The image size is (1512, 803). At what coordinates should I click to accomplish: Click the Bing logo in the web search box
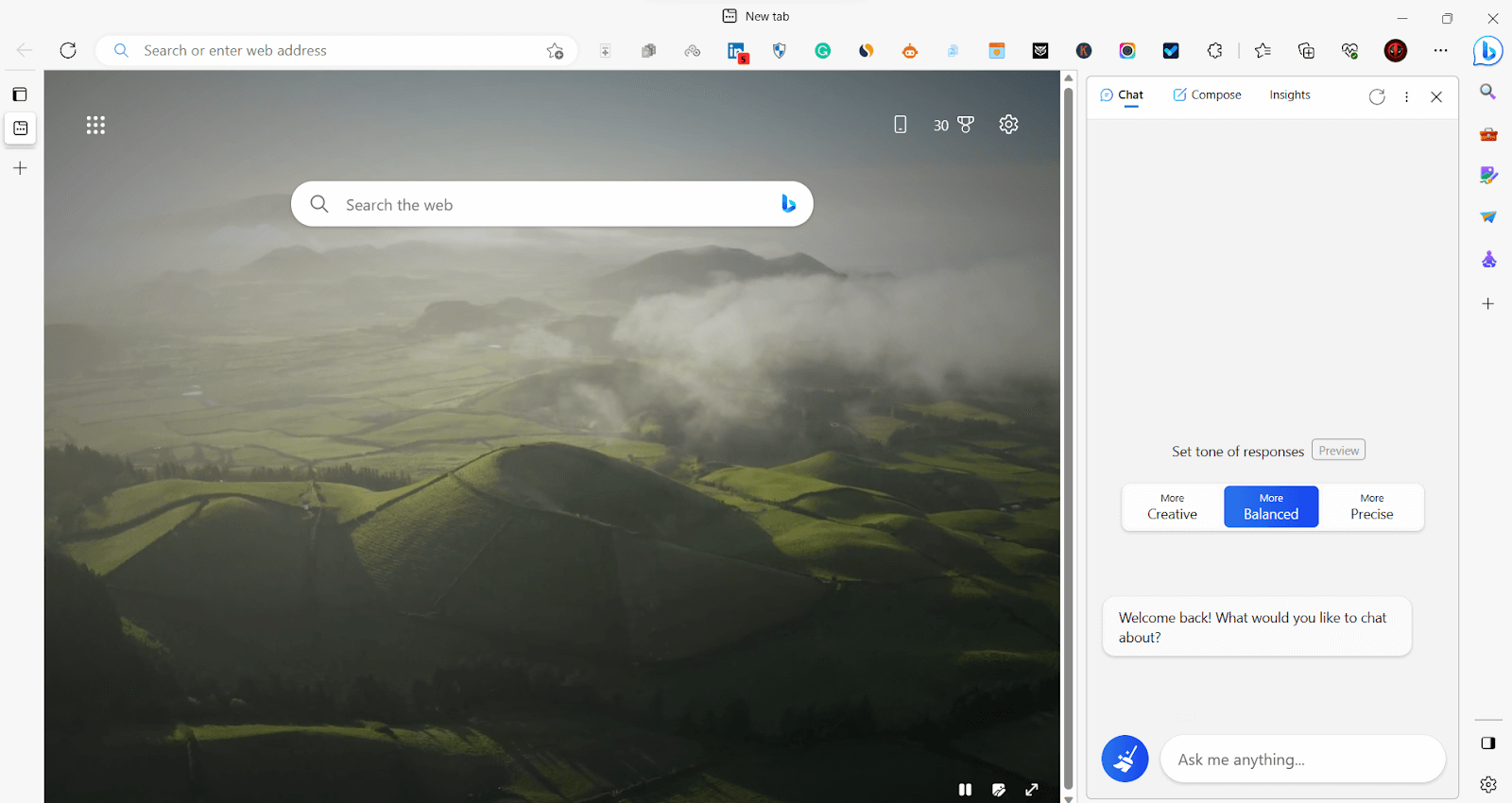click(788, 204)
